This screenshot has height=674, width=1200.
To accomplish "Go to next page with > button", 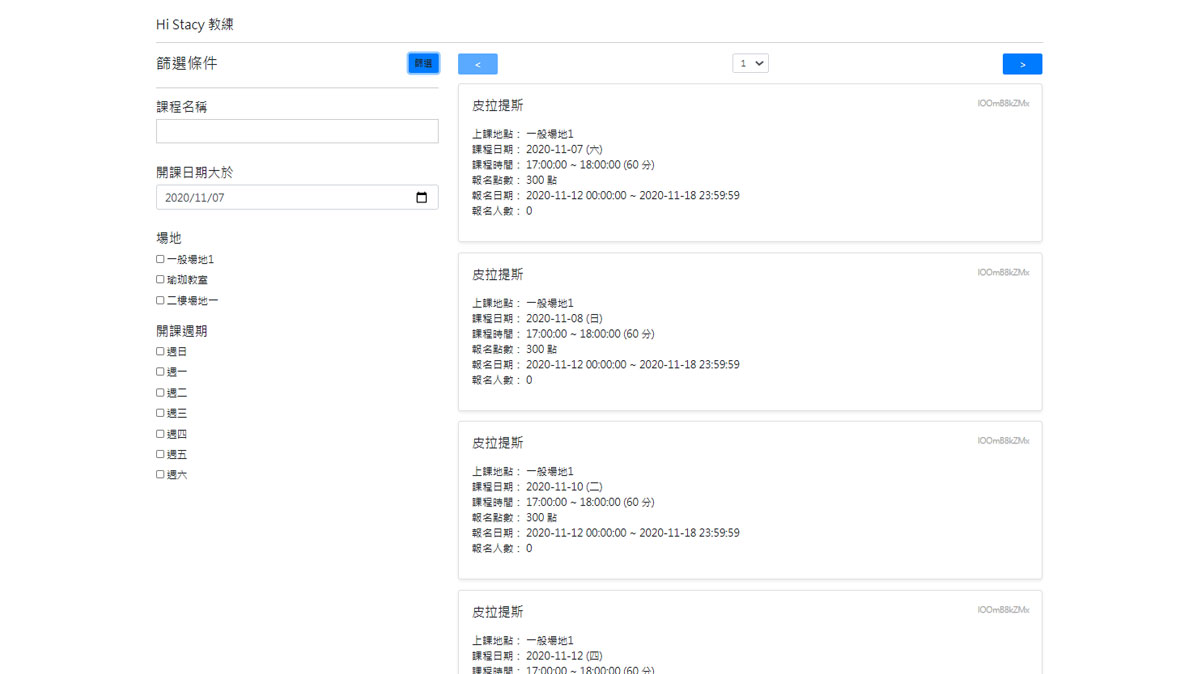I will coord(1022,64).
